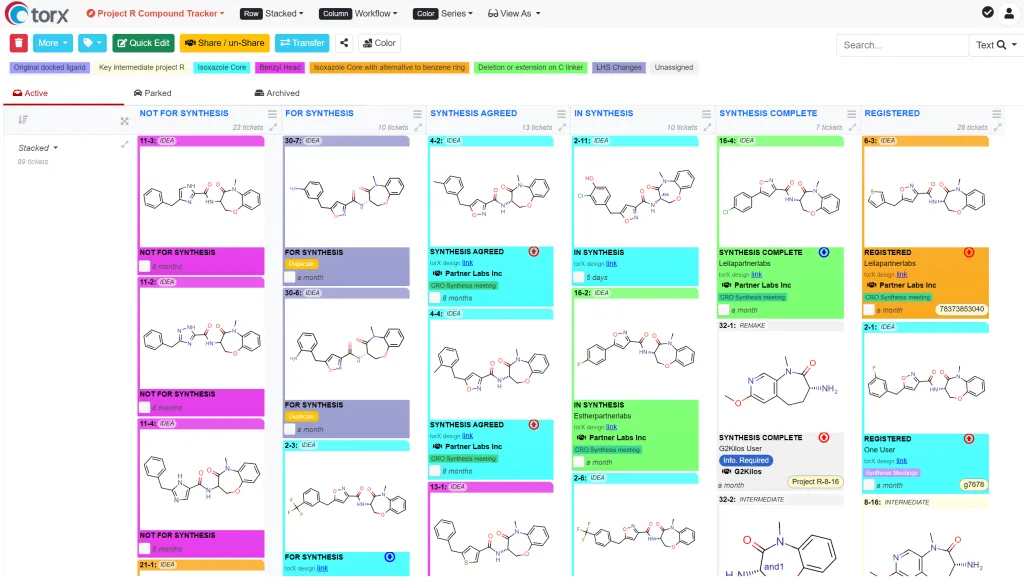The image size is (1024, 581).
Task: Click Quick Edit button
Action: [x=143, y=43]
